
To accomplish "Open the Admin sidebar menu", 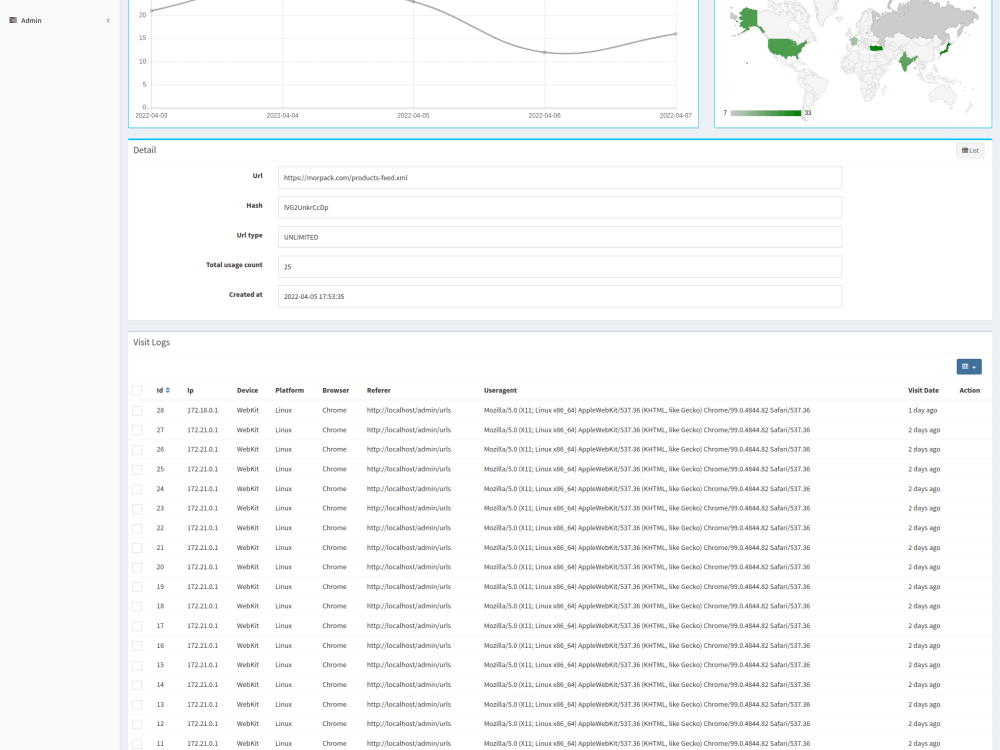I will (x=59, y=20).
